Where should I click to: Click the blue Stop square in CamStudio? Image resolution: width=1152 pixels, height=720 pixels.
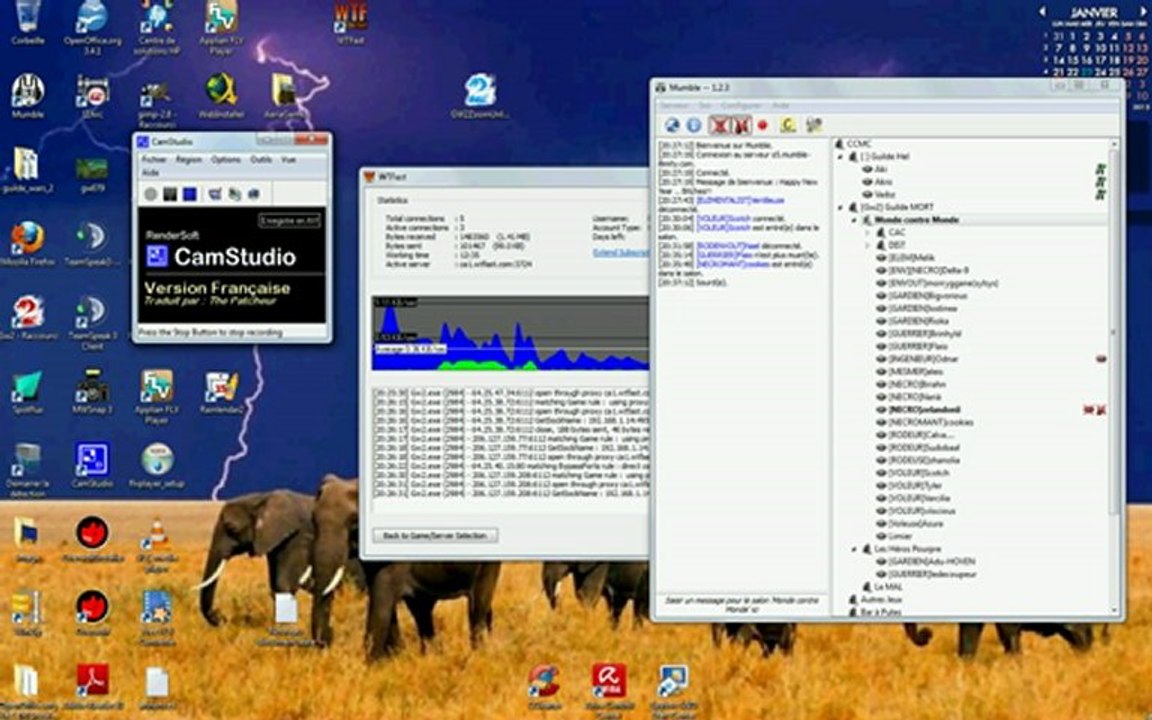point(190,194)
